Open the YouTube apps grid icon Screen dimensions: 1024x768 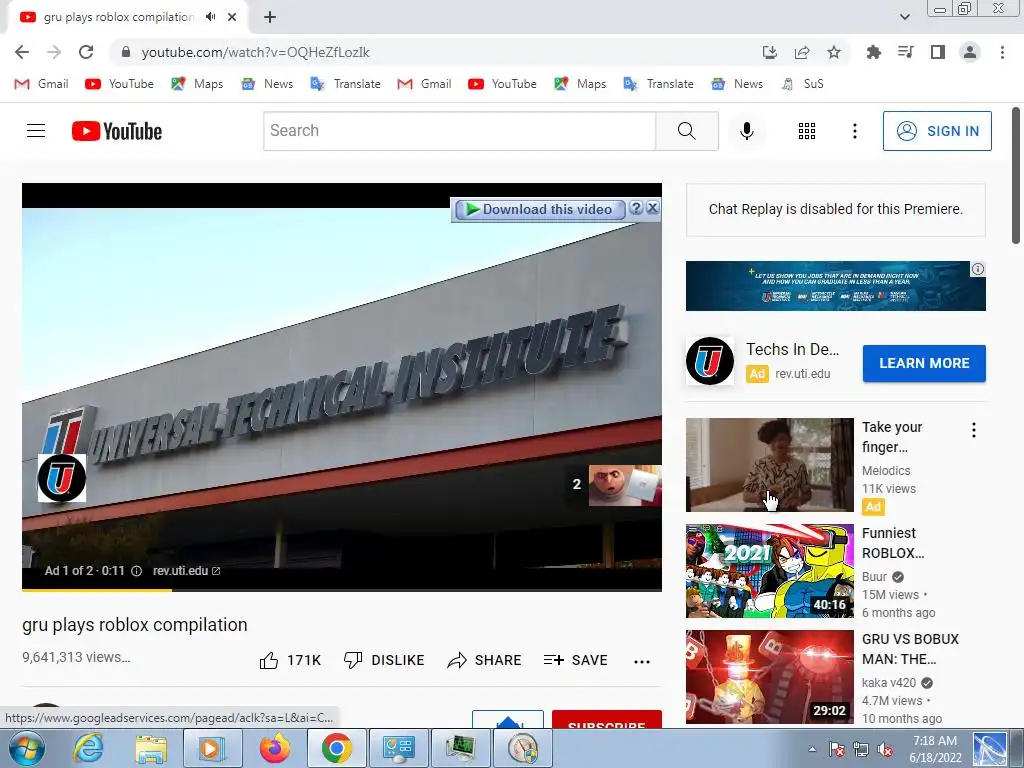[807, 131]
